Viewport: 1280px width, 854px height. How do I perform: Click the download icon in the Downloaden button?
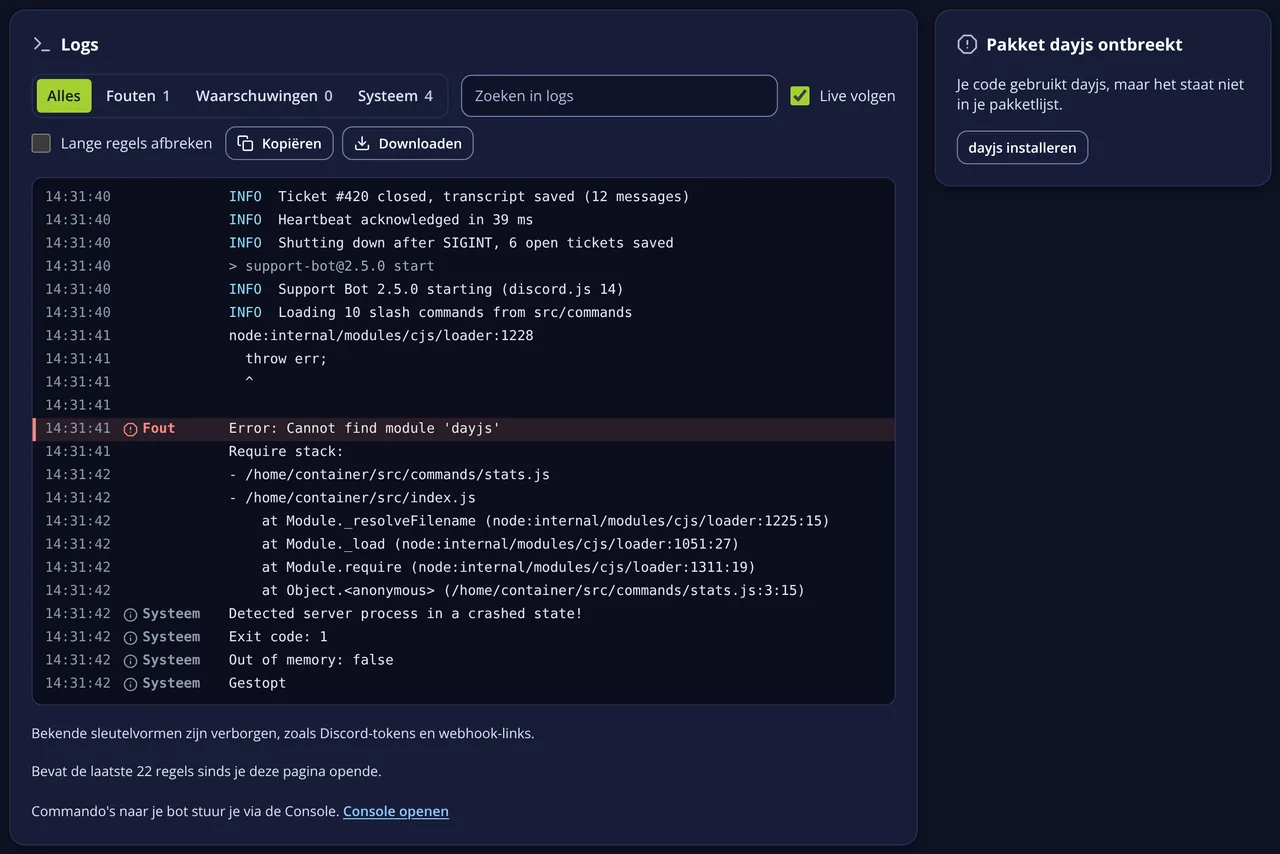(x=362, y=143)
